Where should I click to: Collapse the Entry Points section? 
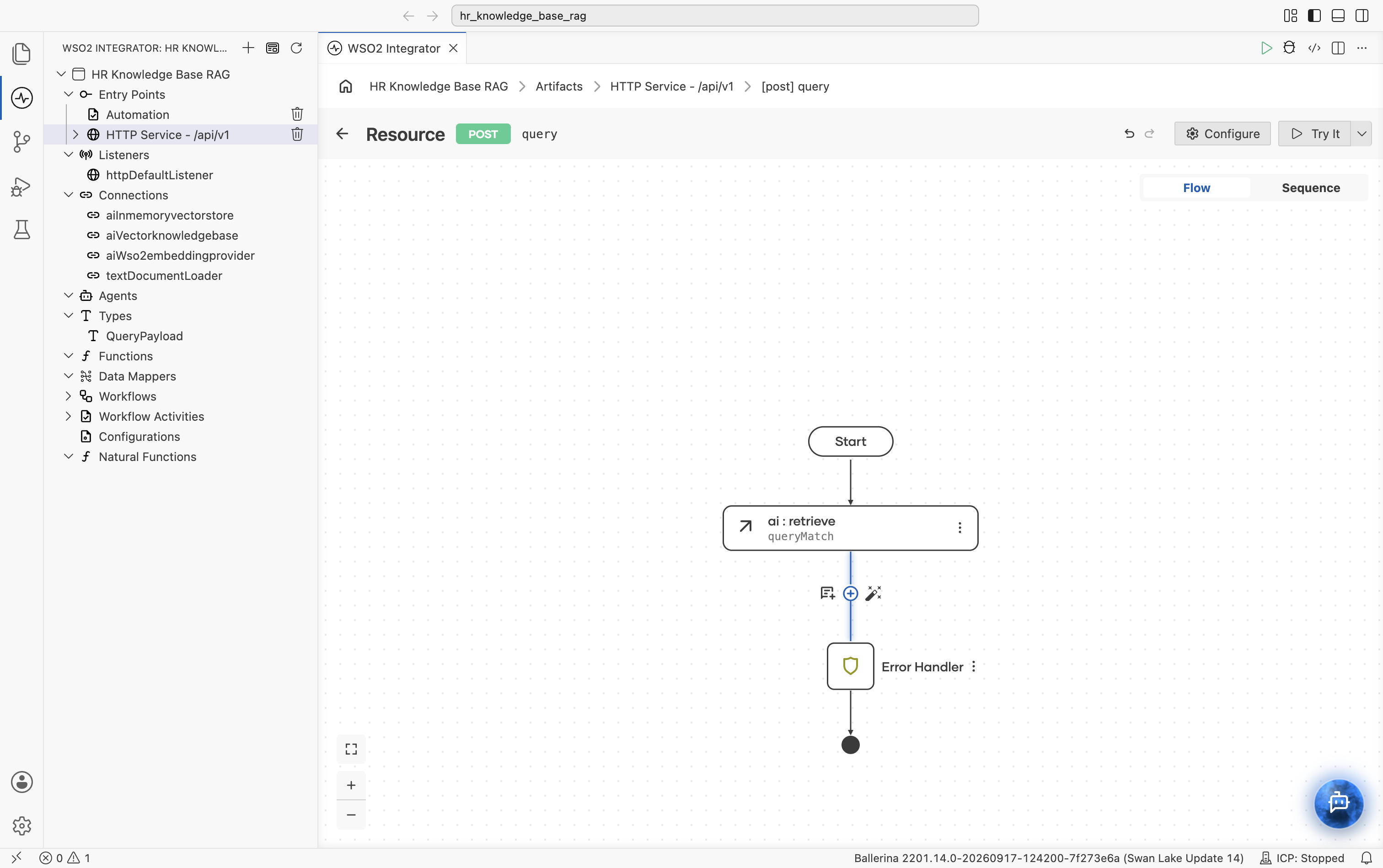(x=68, y=94)
